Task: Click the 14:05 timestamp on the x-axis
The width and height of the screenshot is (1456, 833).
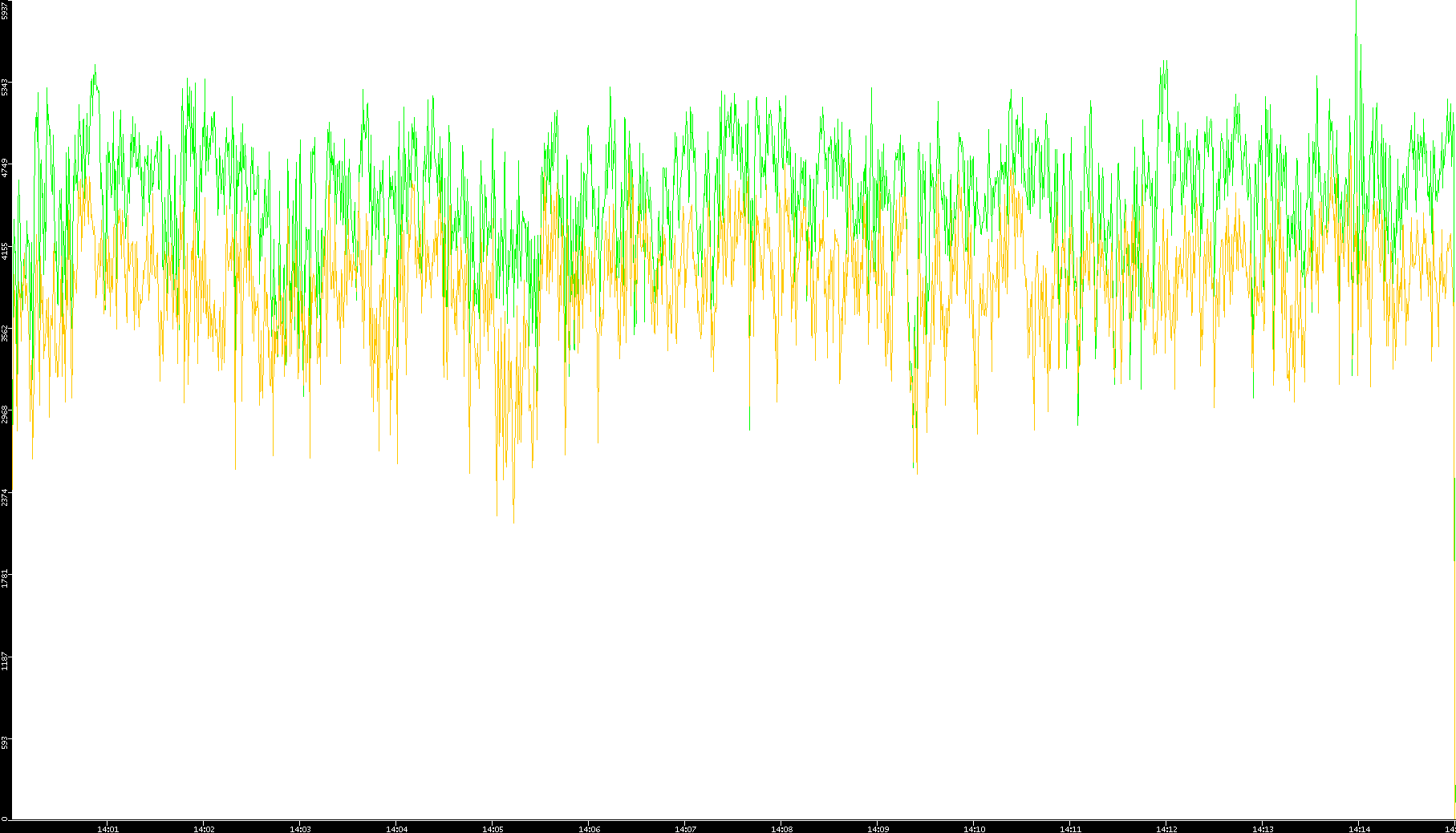Action: pyautogui.click(x=493, y=828)
